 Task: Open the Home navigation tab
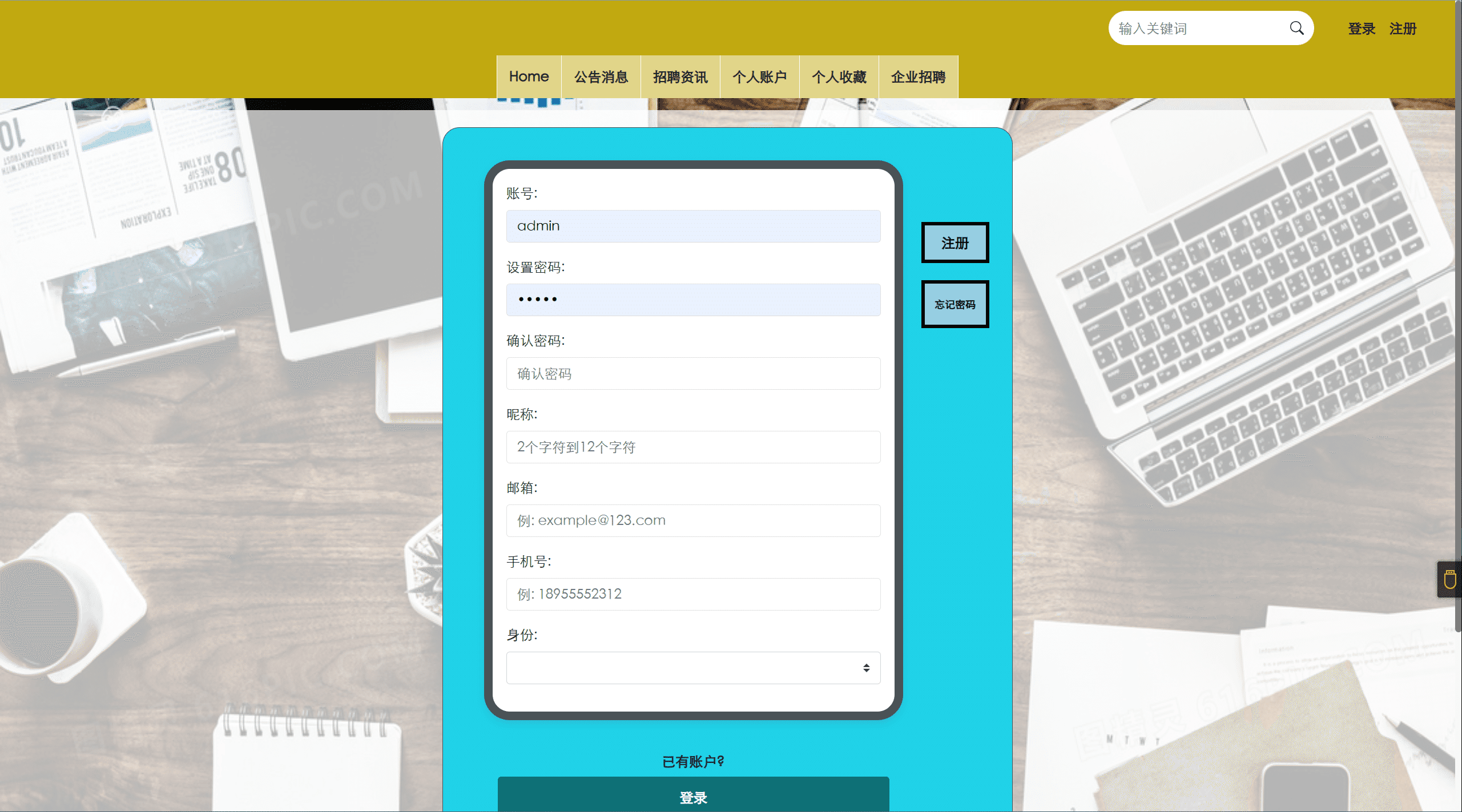tap(529, 76)
